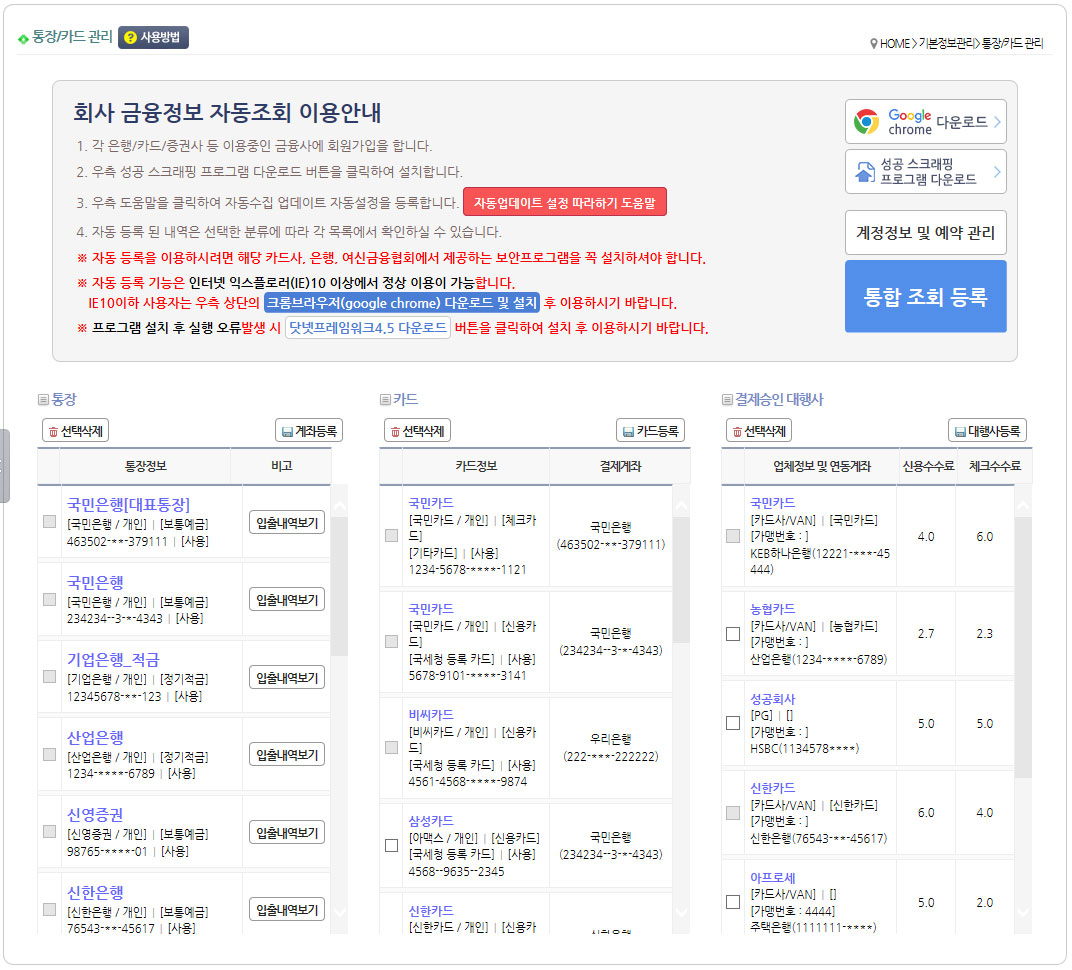Check the 성공회사 payment agency checkbox

point(733,723)
